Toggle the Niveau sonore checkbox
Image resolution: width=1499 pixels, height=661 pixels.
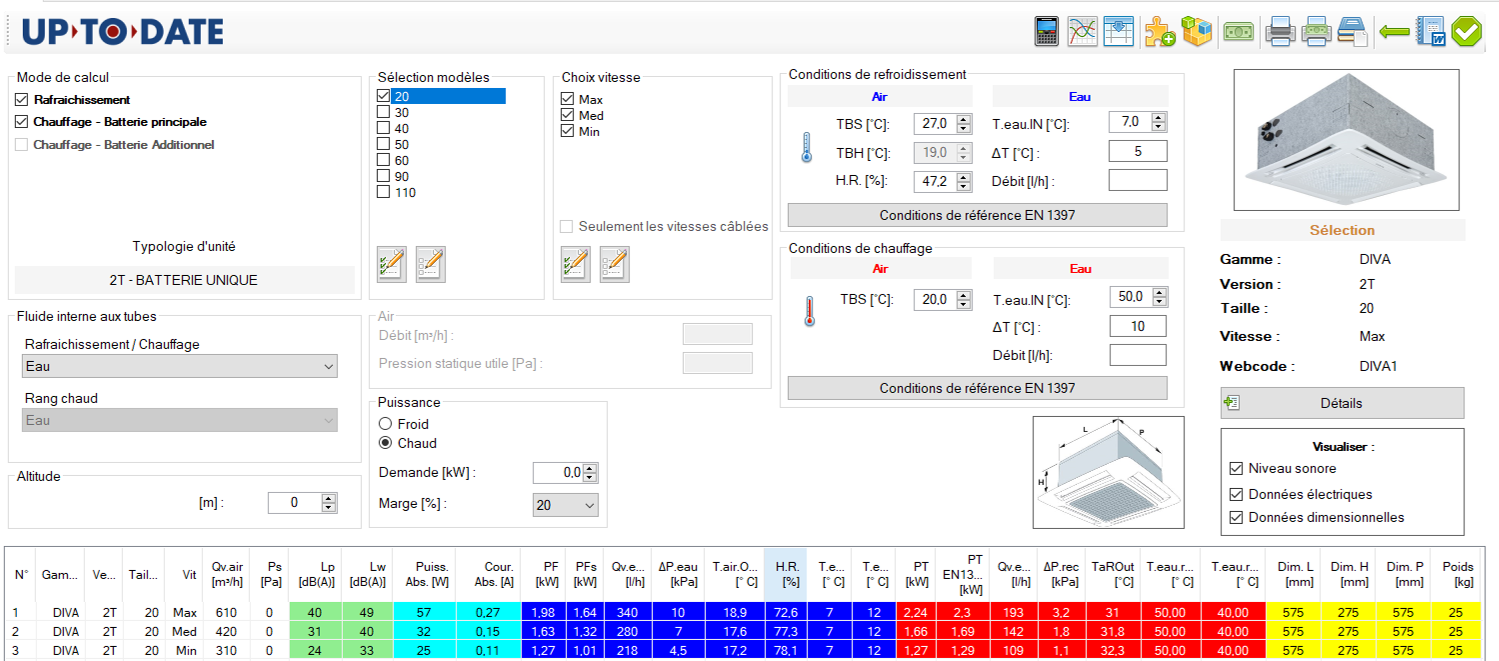point(1236,468)
